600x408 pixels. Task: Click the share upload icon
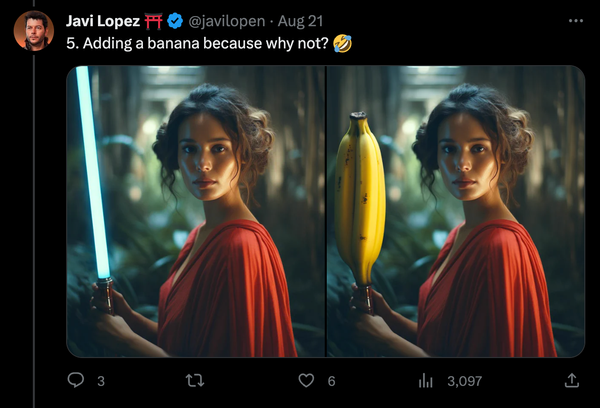coord(572,381)
